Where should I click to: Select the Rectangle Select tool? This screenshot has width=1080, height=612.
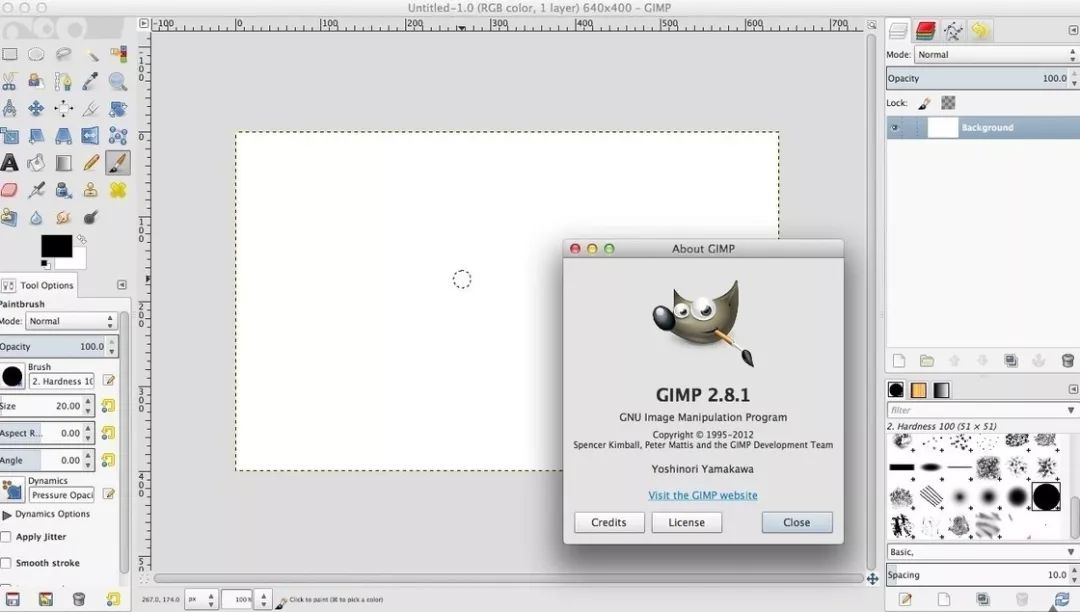9,55
